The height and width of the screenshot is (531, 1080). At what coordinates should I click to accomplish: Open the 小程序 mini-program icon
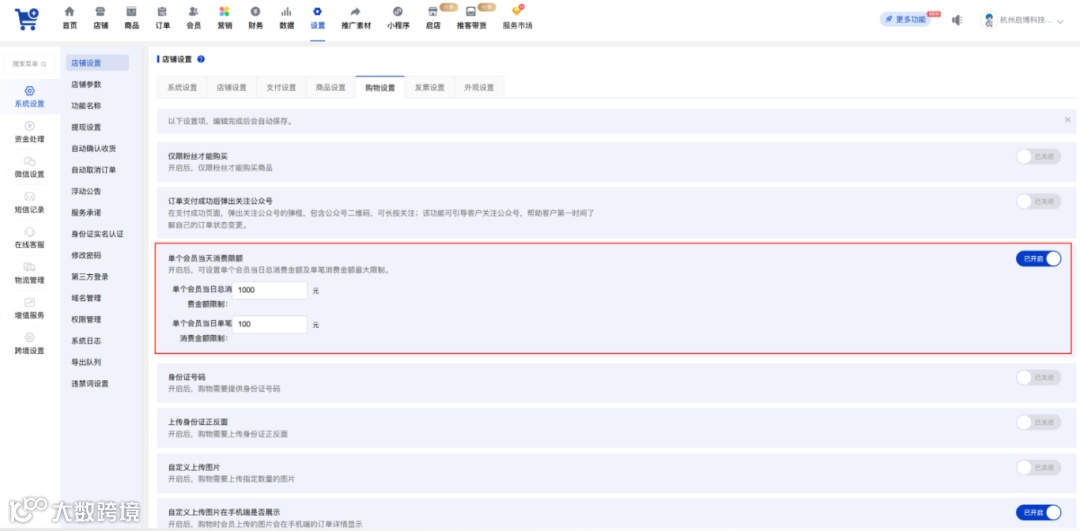pos(398,12)
